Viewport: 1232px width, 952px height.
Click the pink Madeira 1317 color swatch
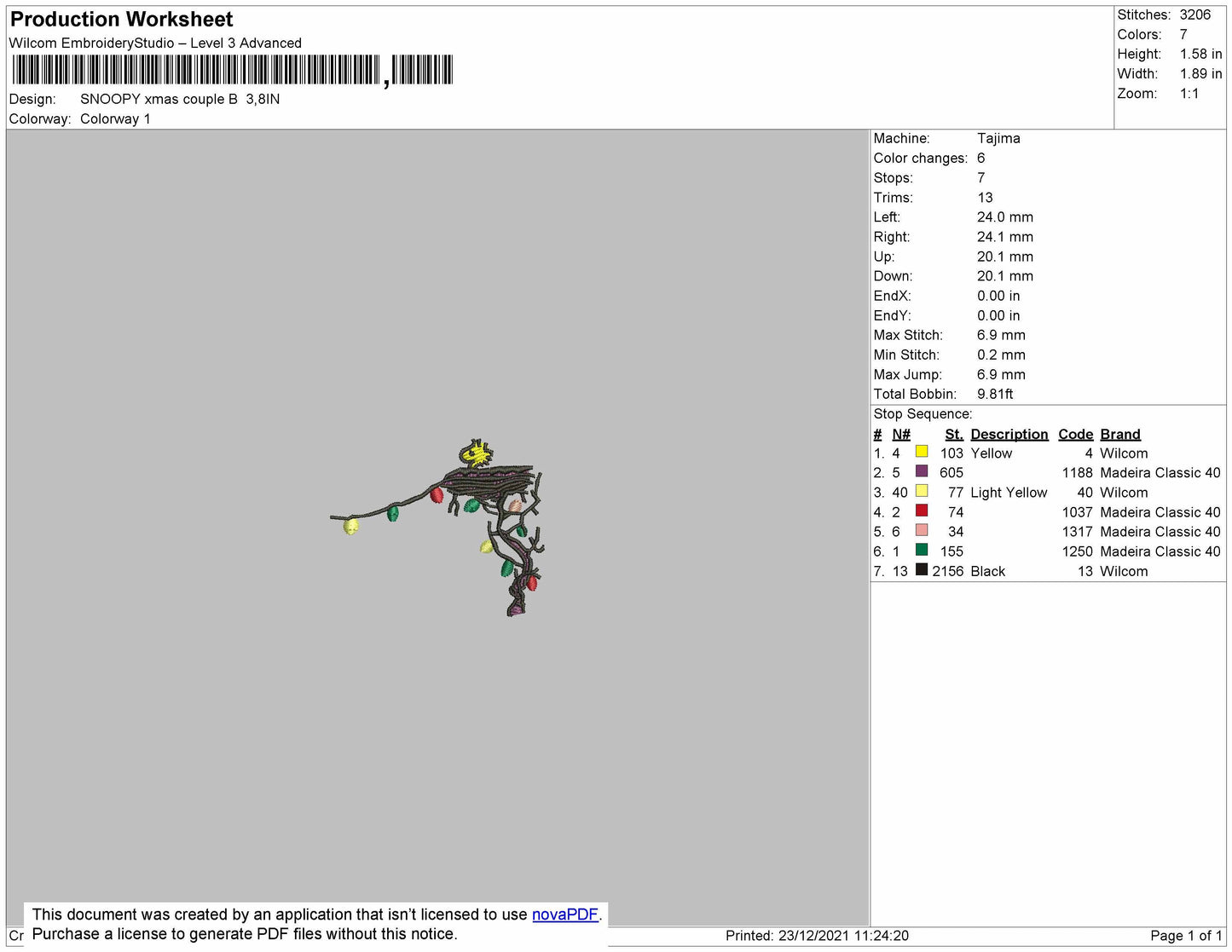922,530
